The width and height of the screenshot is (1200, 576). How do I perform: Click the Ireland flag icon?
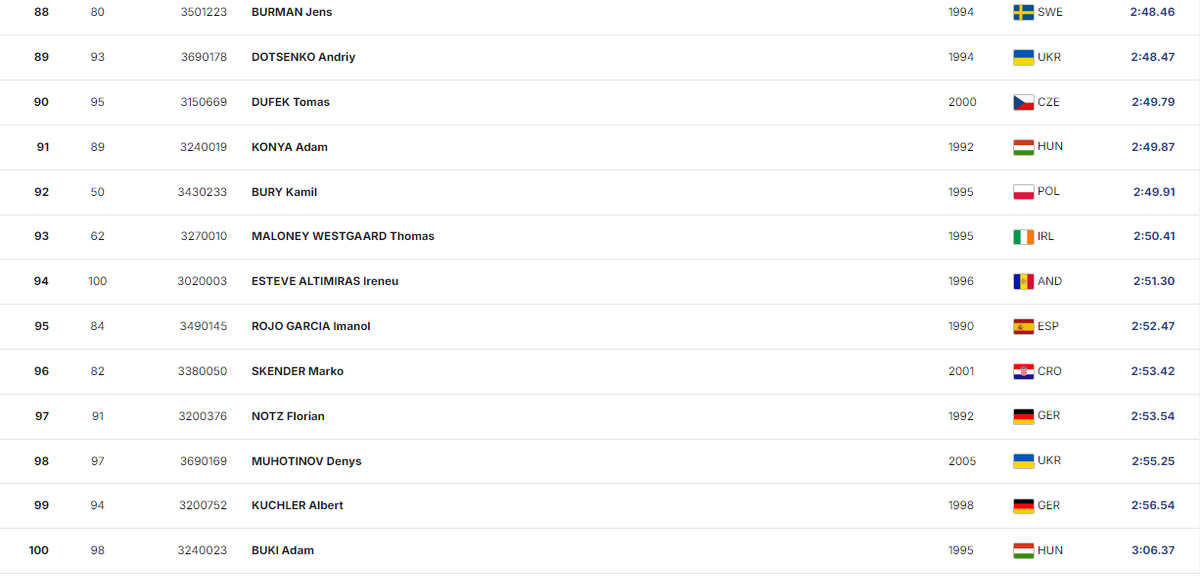click(x=1023, y=237)
